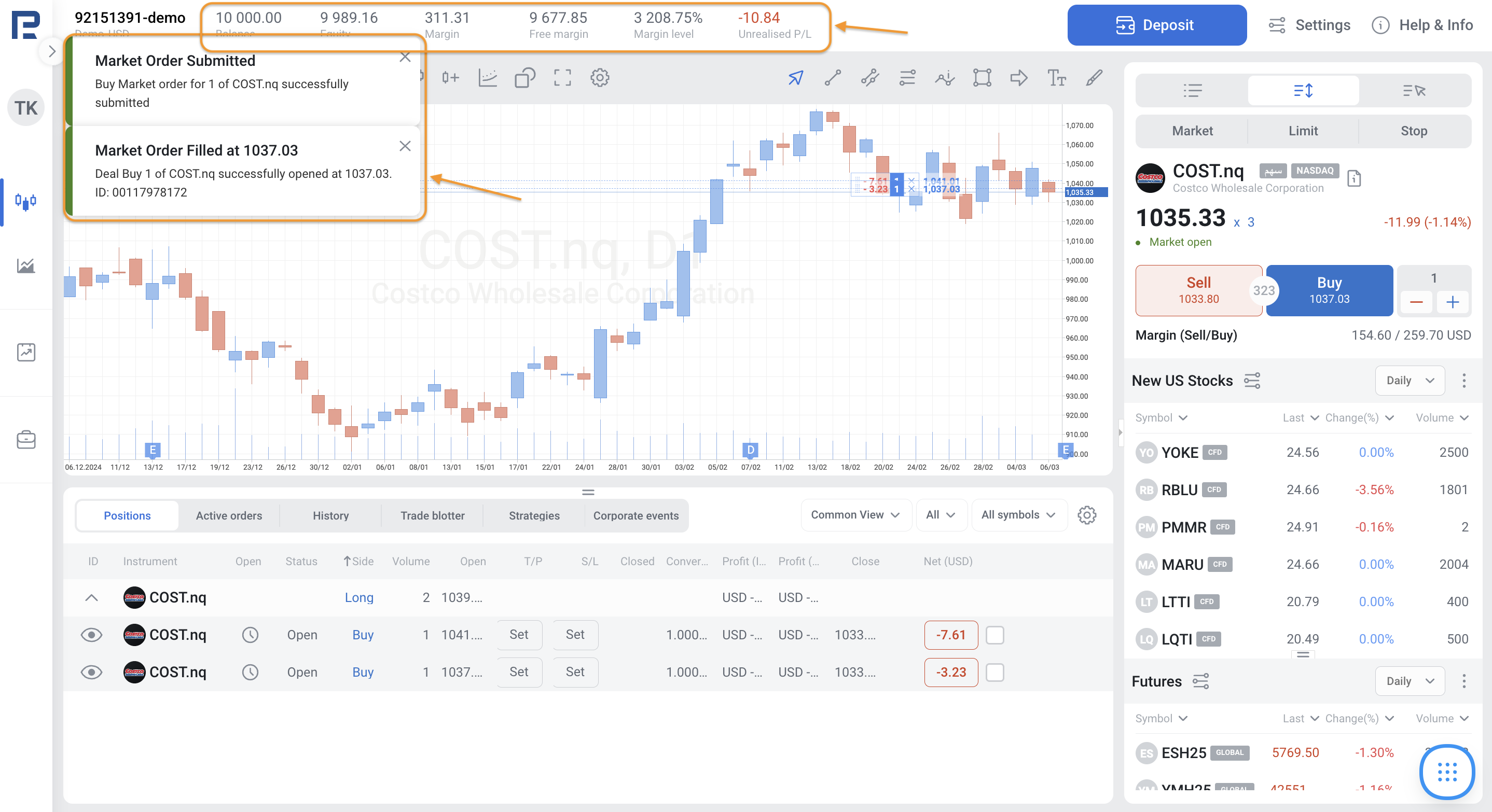Viewport: 1492px width, 812px height.
Task: Tick checkbox for the -7.61 position
Action: pos(994,635)
